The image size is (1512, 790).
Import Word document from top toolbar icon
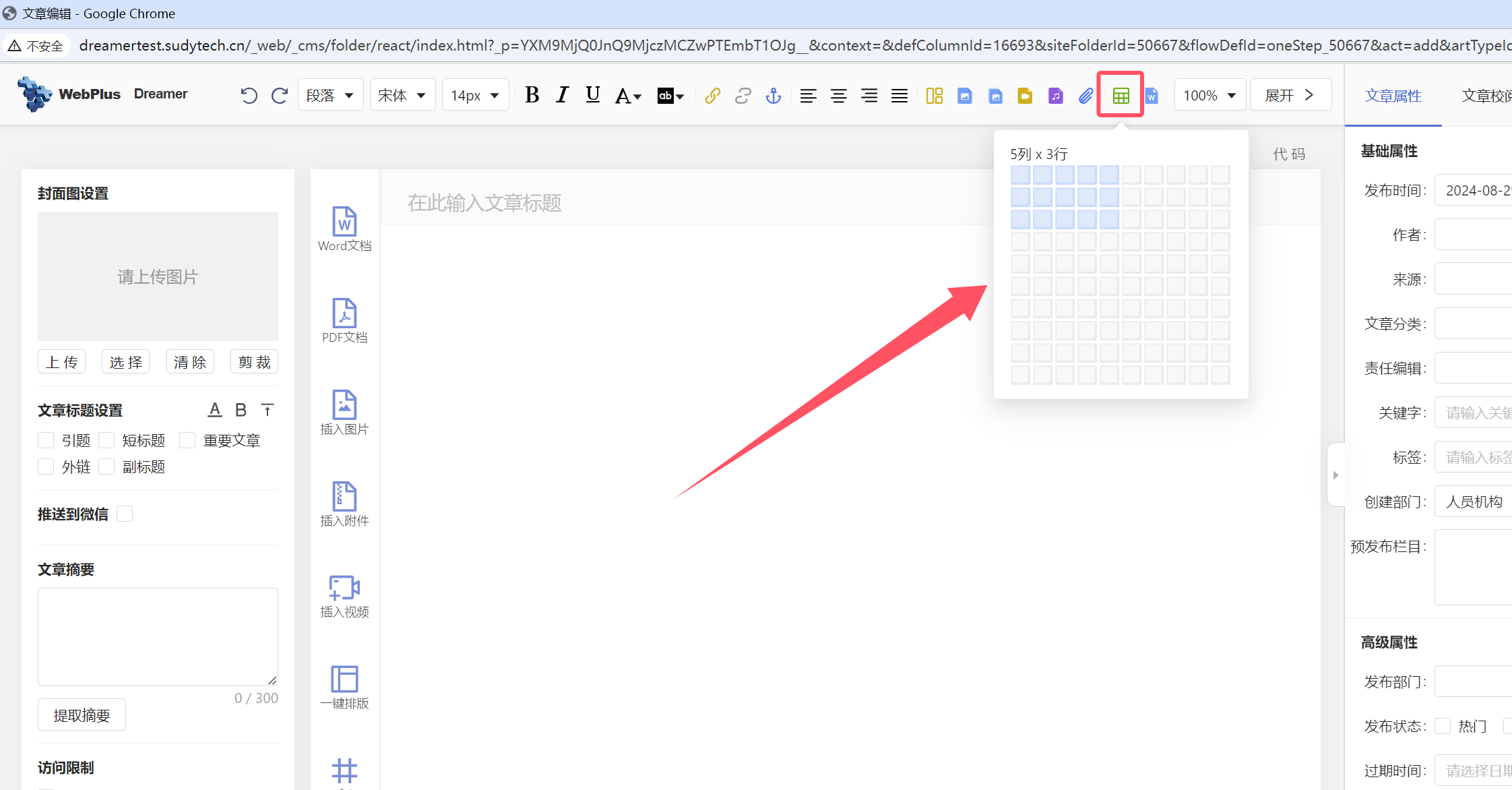click(x=1152, y=96)
